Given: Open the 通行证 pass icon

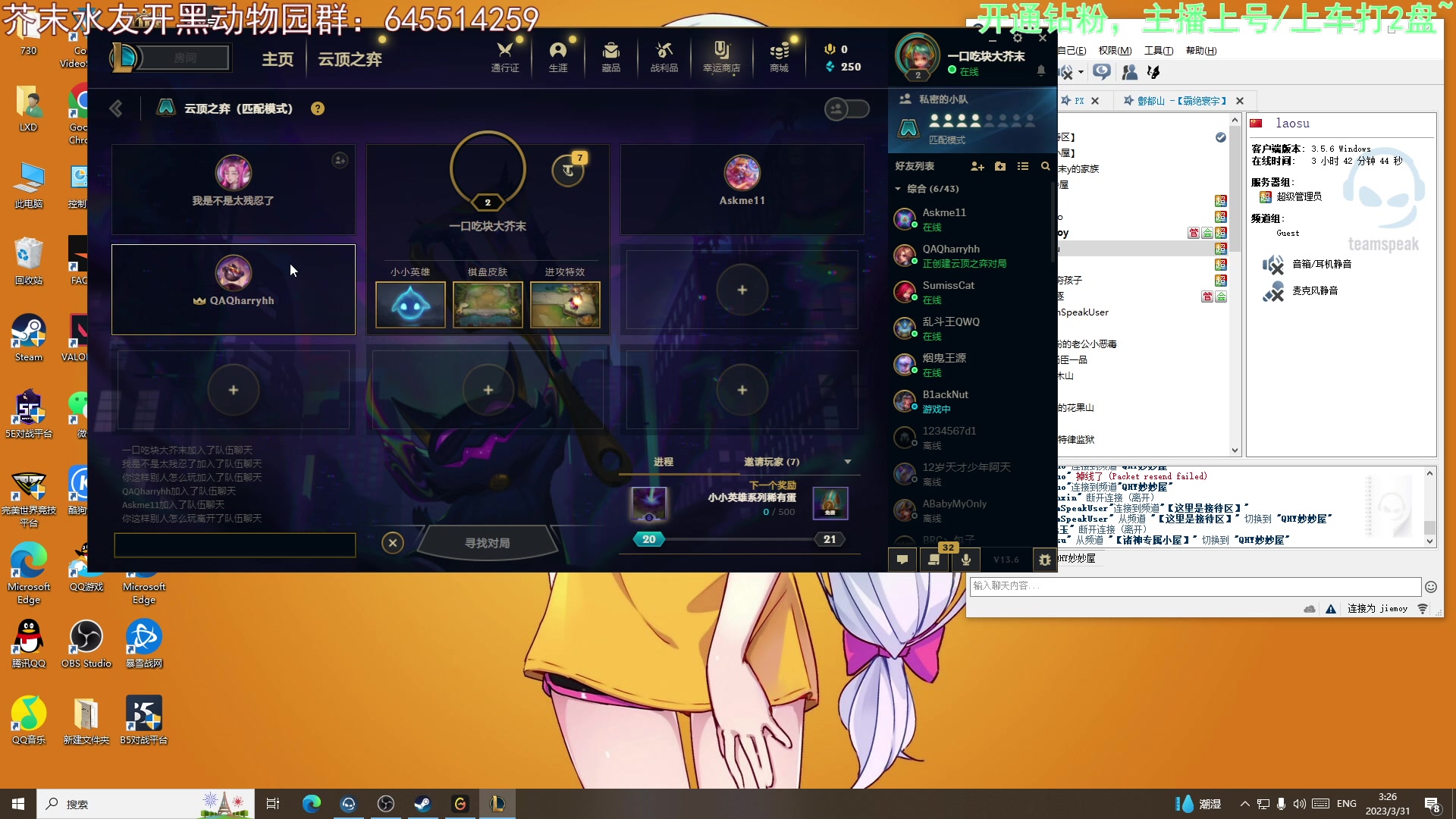Looking at the screenshot, I should (505, 57).
